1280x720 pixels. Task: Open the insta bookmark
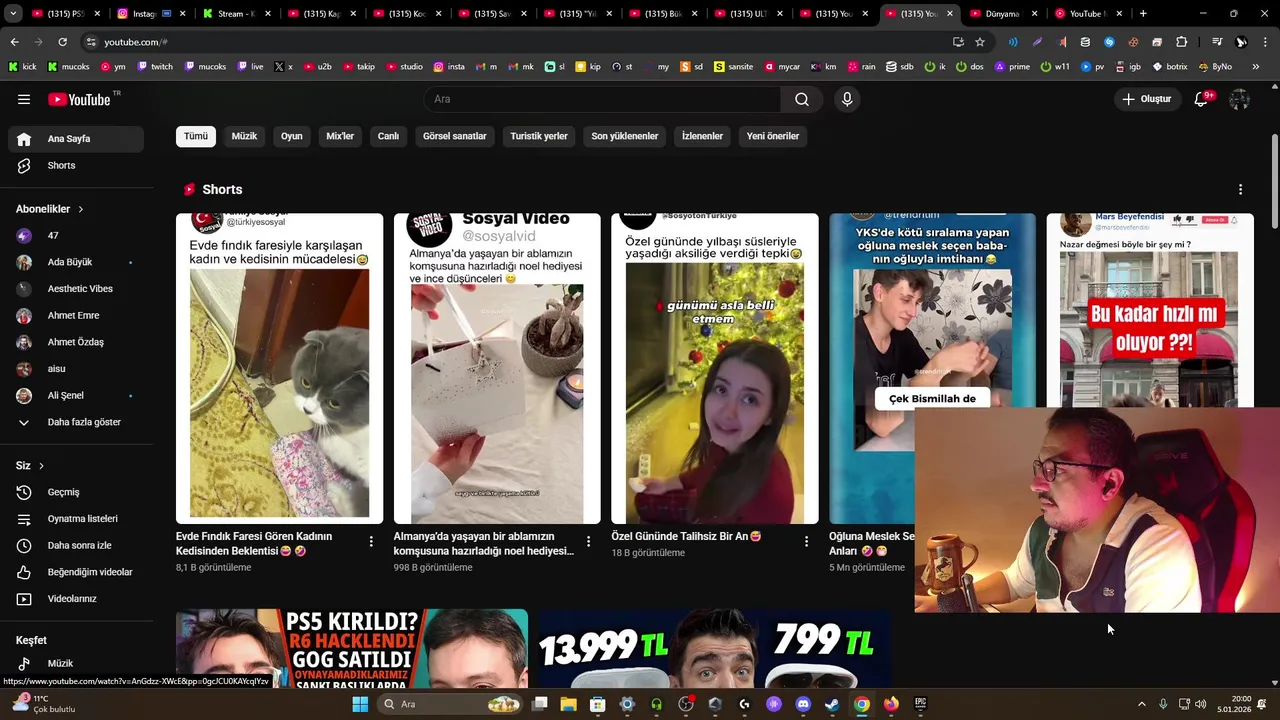[449, 67]
